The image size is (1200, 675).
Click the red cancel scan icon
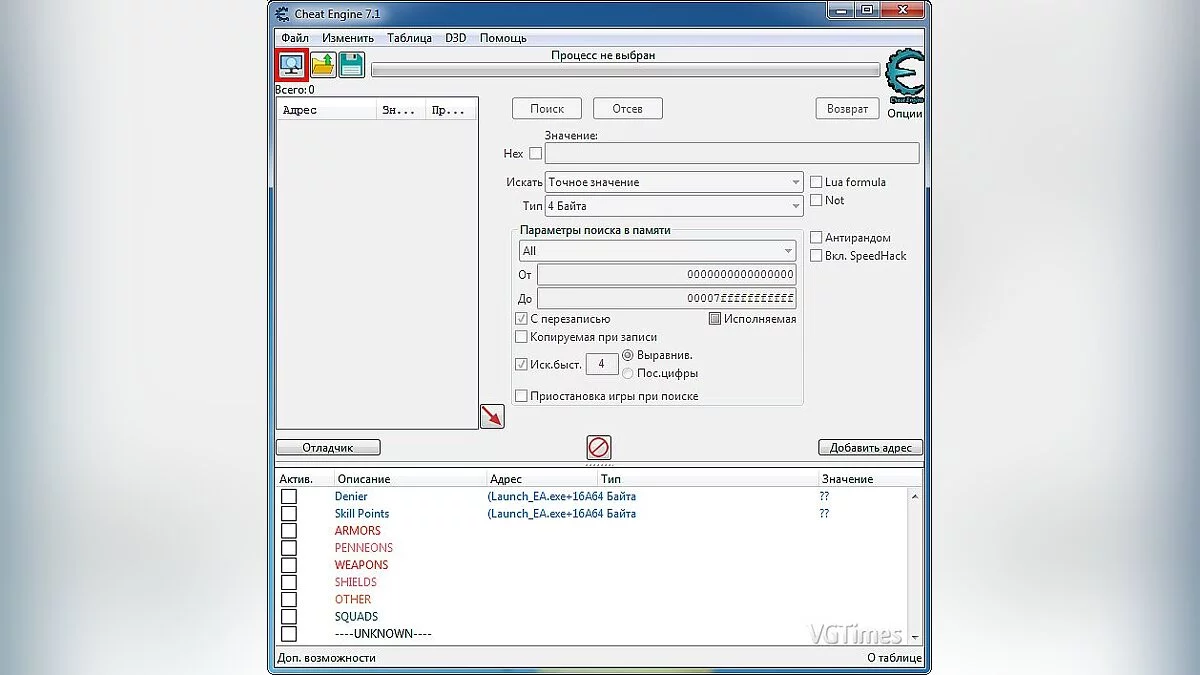pyautogui.click(x=598, y=448)
